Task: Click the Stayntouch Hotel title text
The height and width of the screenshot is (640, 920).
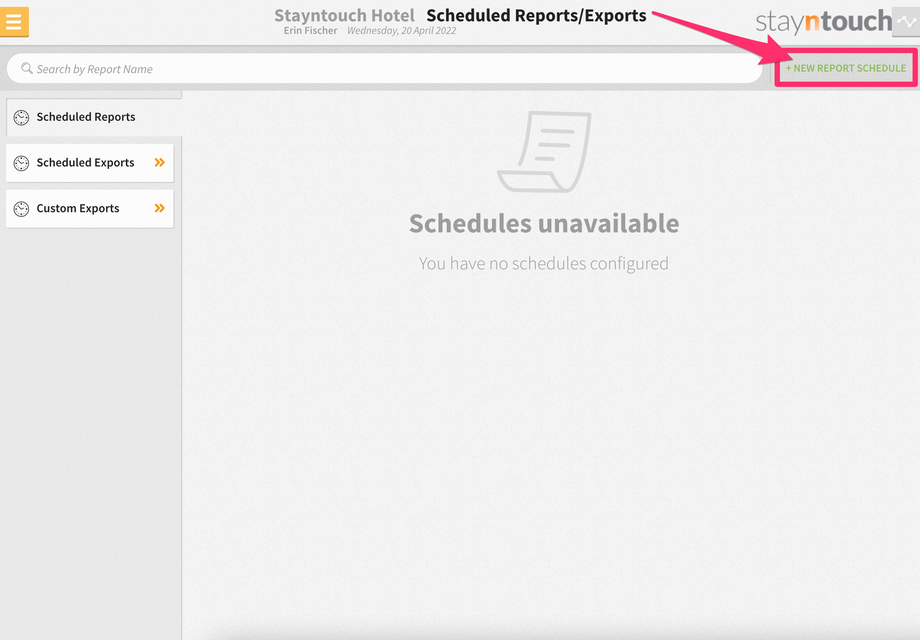Action: point(344,15)
